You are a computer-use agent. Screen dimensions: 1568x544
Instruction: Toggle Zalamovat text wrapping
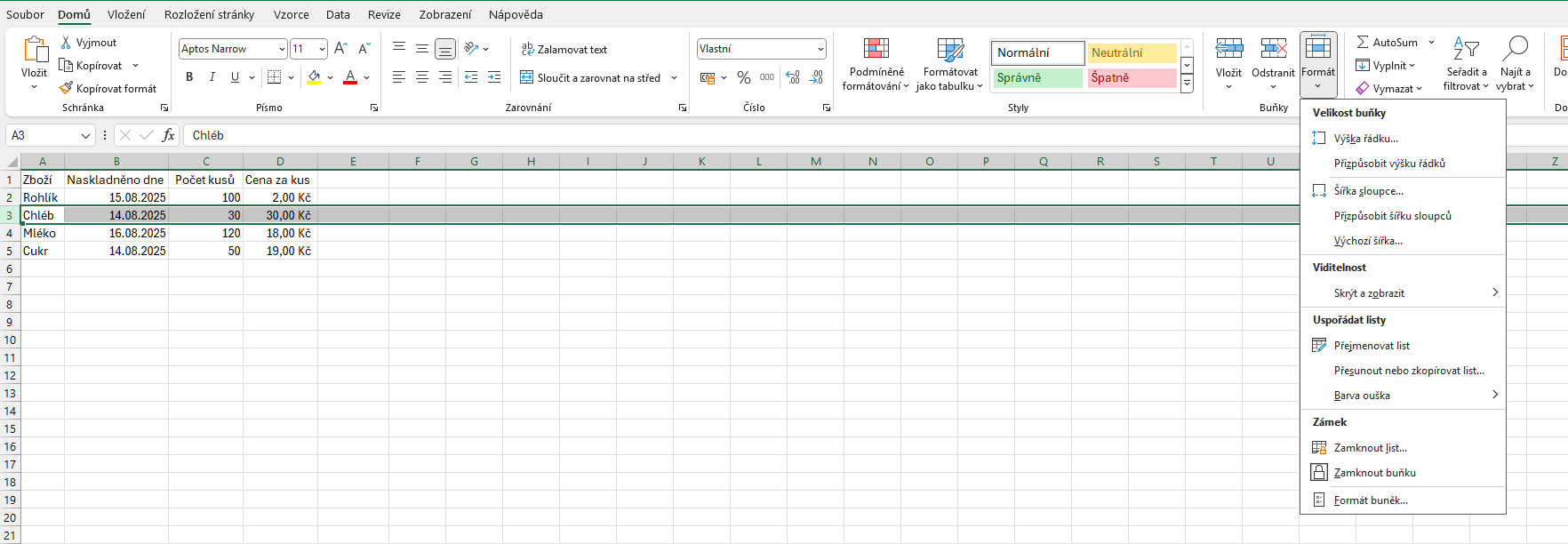[564, 49]
